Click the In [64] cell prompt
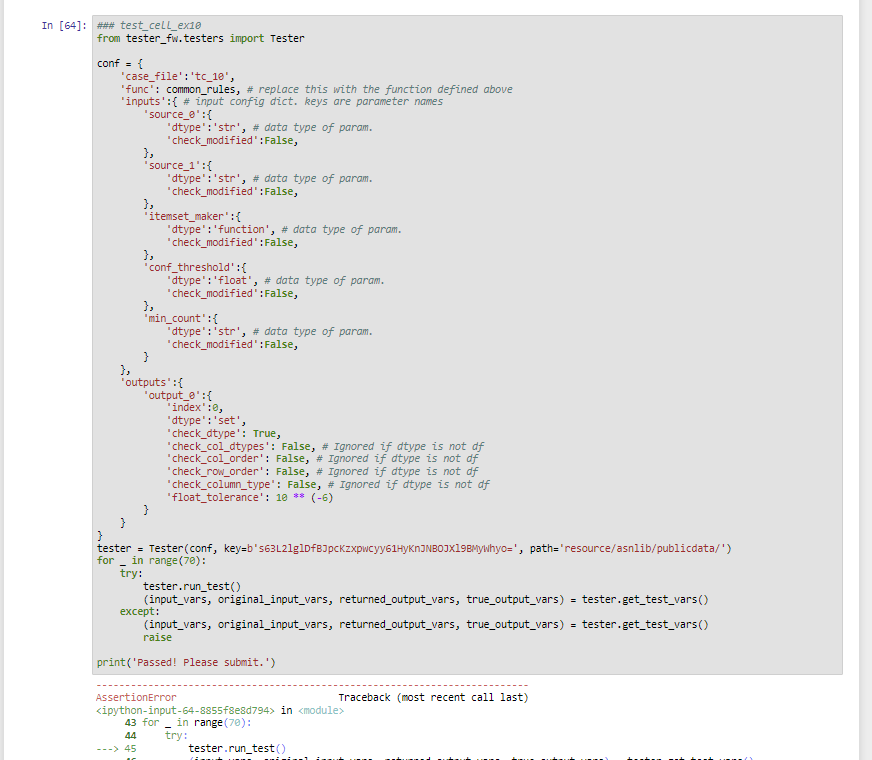 click(64, 26)
